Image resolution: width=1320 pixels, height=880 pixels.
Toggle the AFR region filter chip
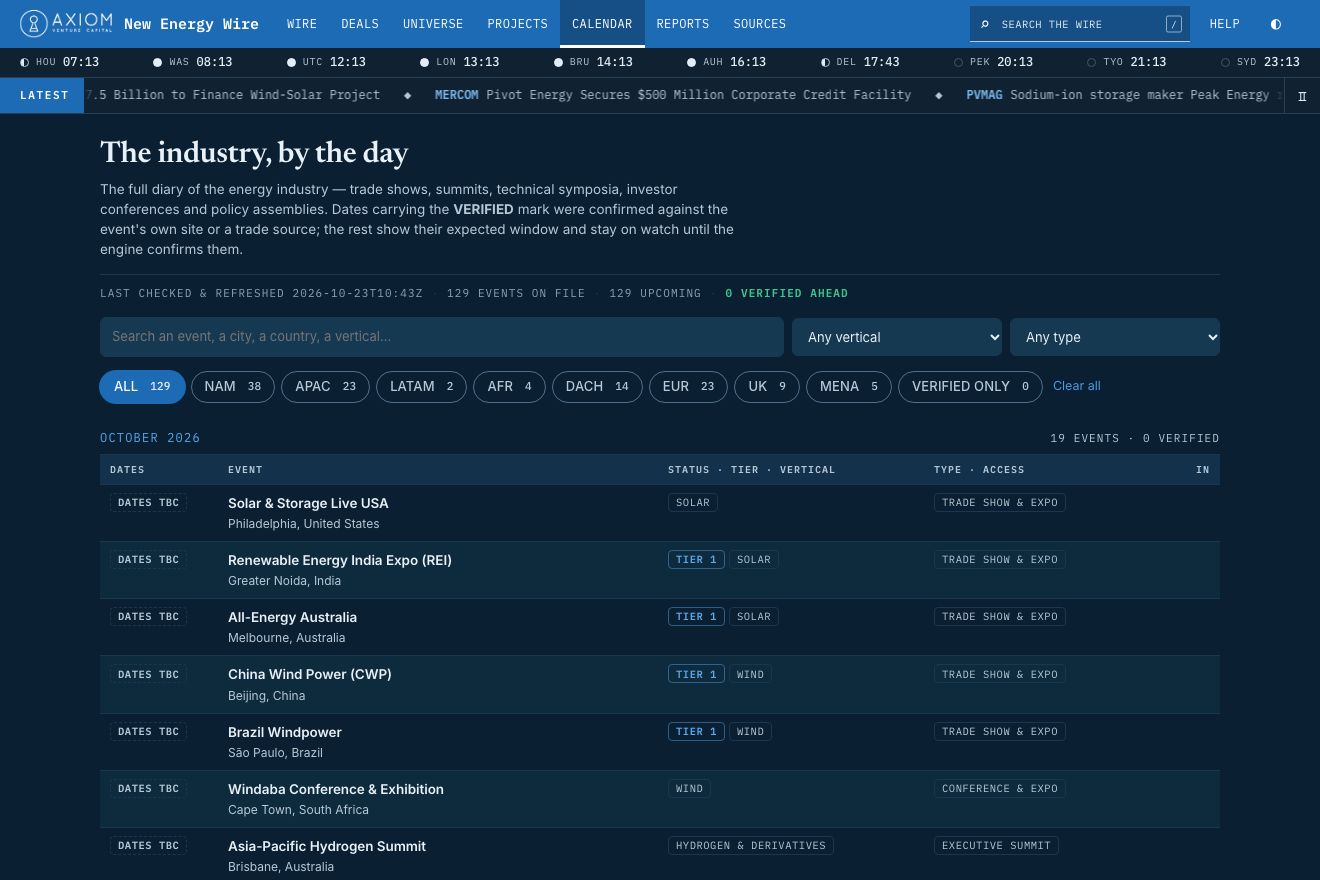coord(510,387)
